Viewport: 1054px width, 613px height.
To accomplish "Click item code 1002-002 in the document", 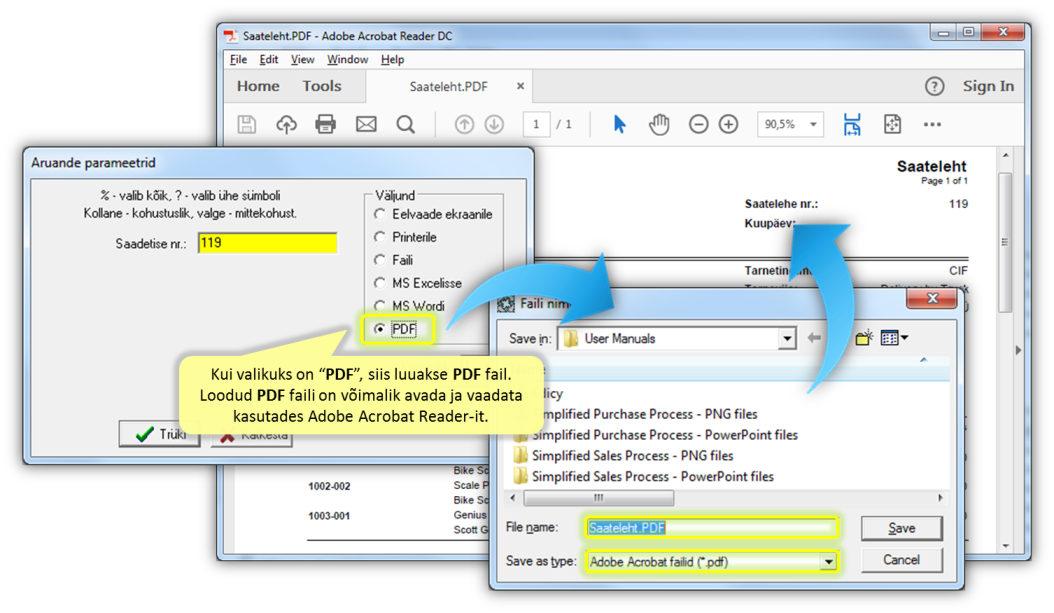I will click(329, 486).
